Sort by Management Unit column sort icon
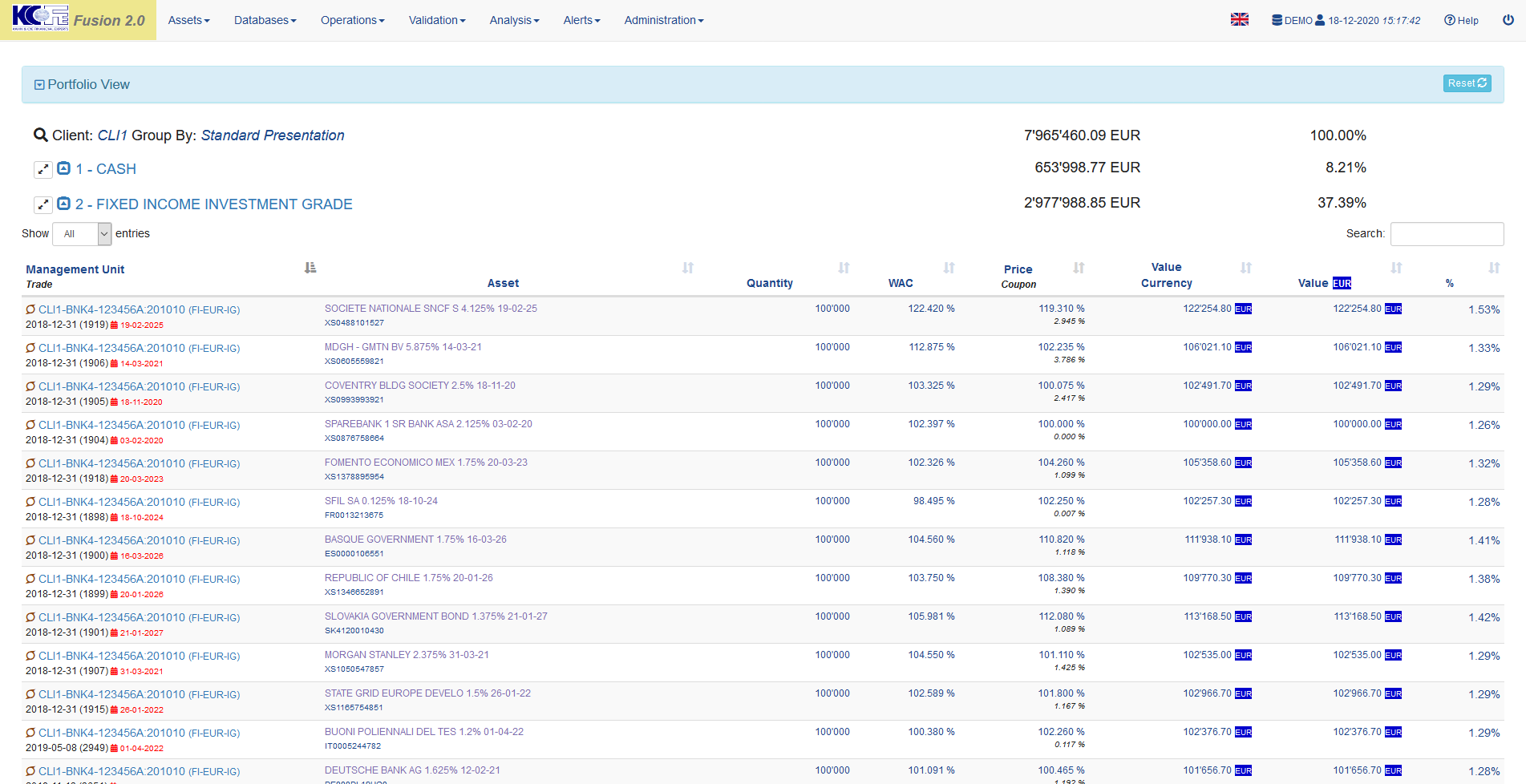This screenshot has height=784, width=1526. coord(310,268)
